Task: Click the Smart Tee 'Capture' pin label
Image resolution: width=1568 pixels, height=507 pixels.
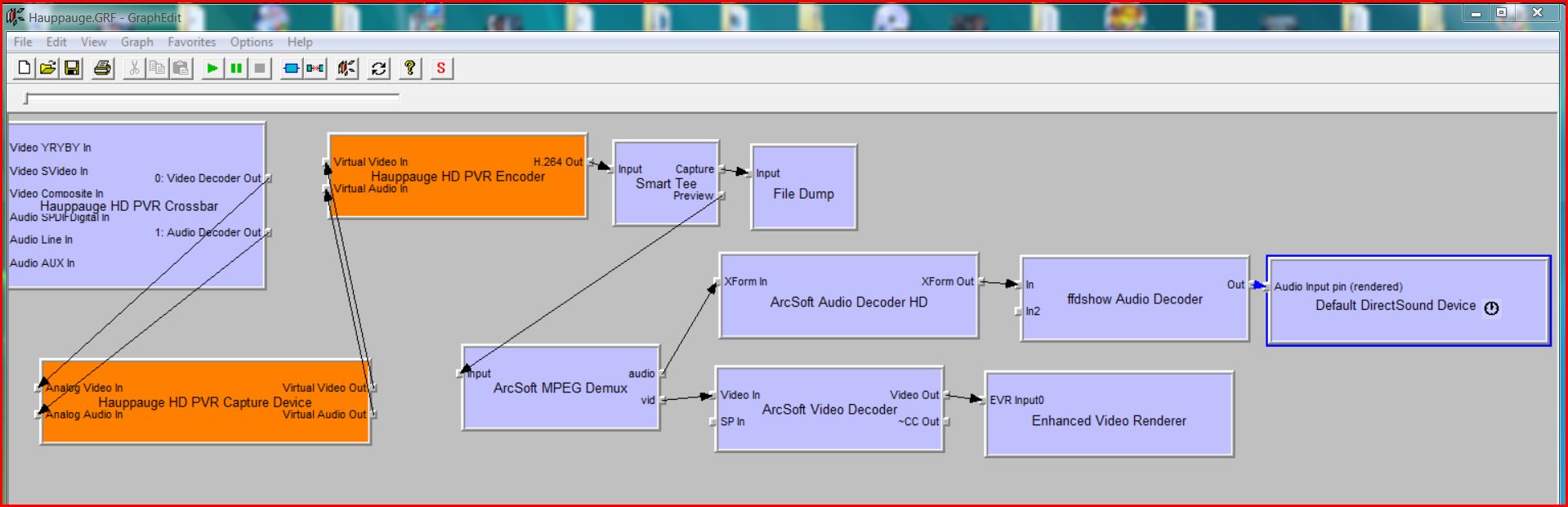Action: click(695, 169)
